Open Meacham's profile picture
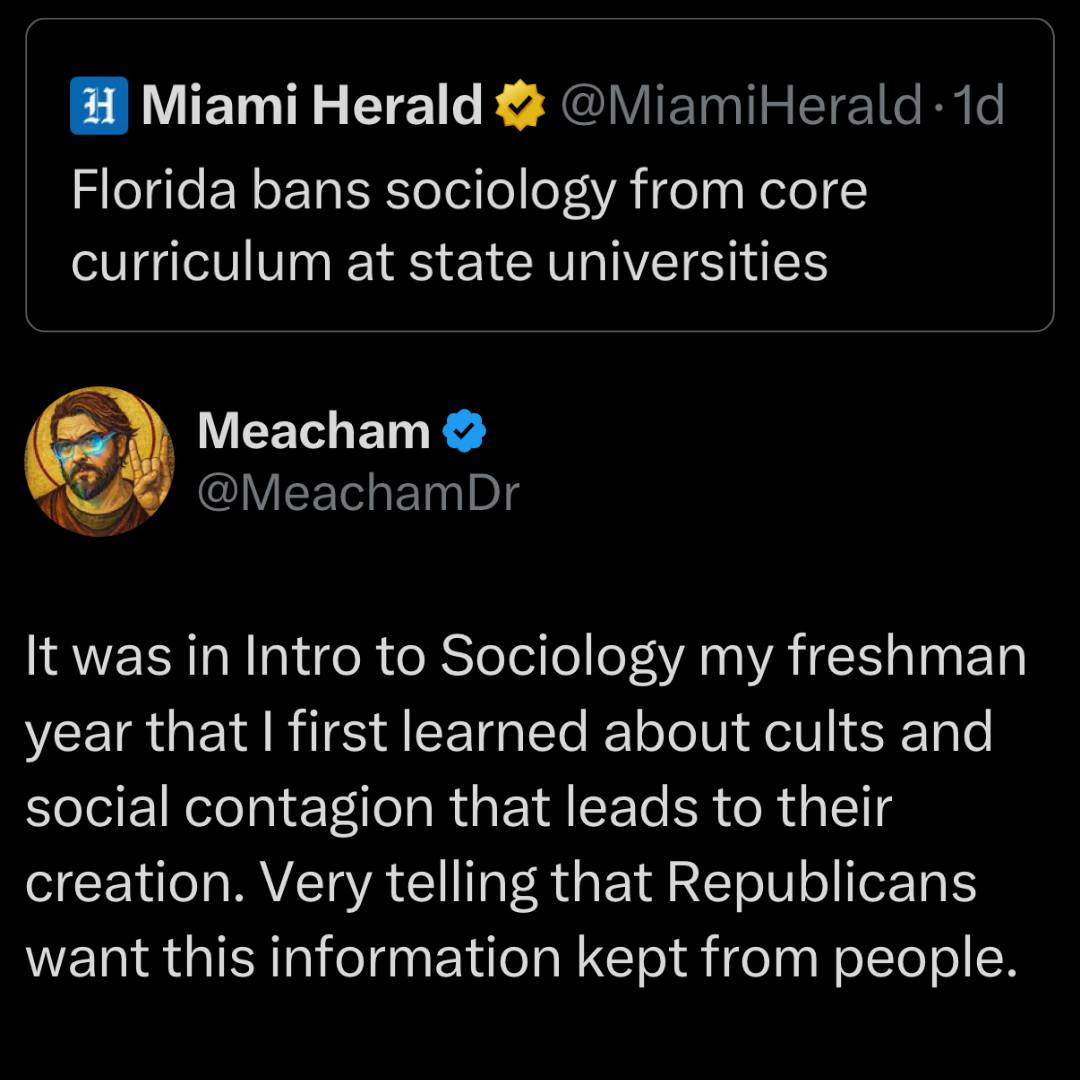This screenshot has height=1080, width=1080. click(x=100, y=461)
